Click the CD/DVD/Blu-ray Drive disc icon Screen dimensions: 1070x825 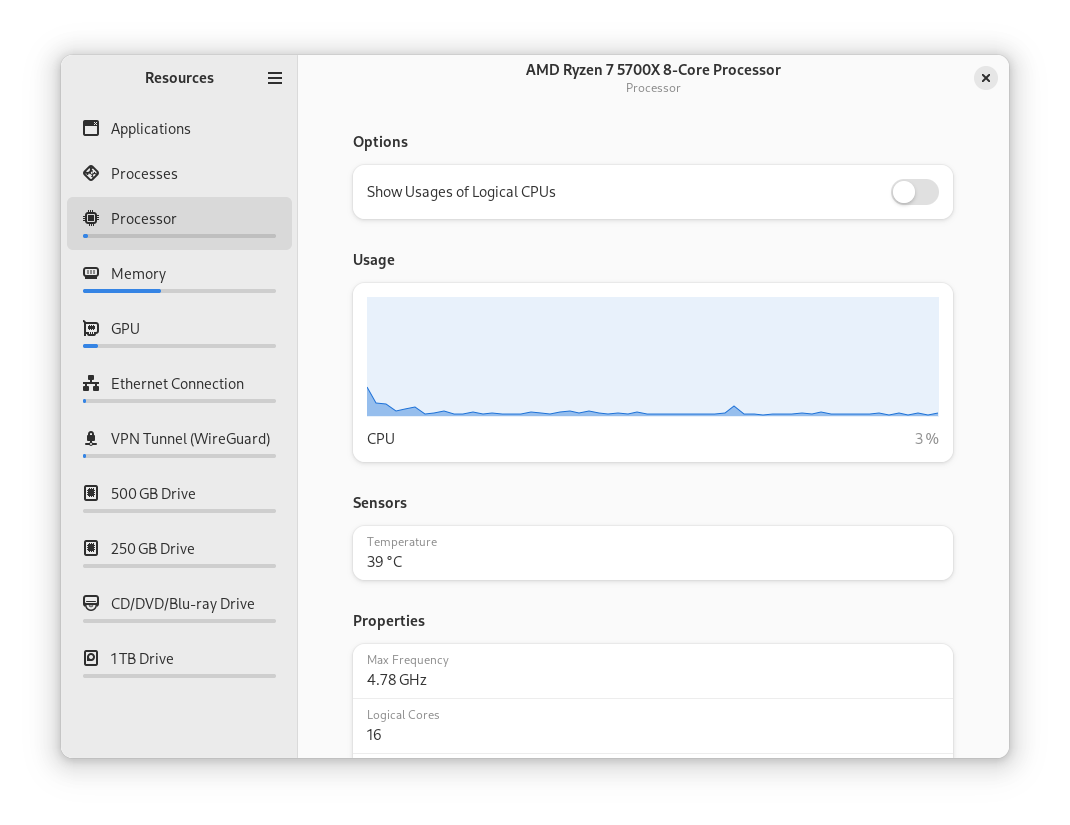91,604
